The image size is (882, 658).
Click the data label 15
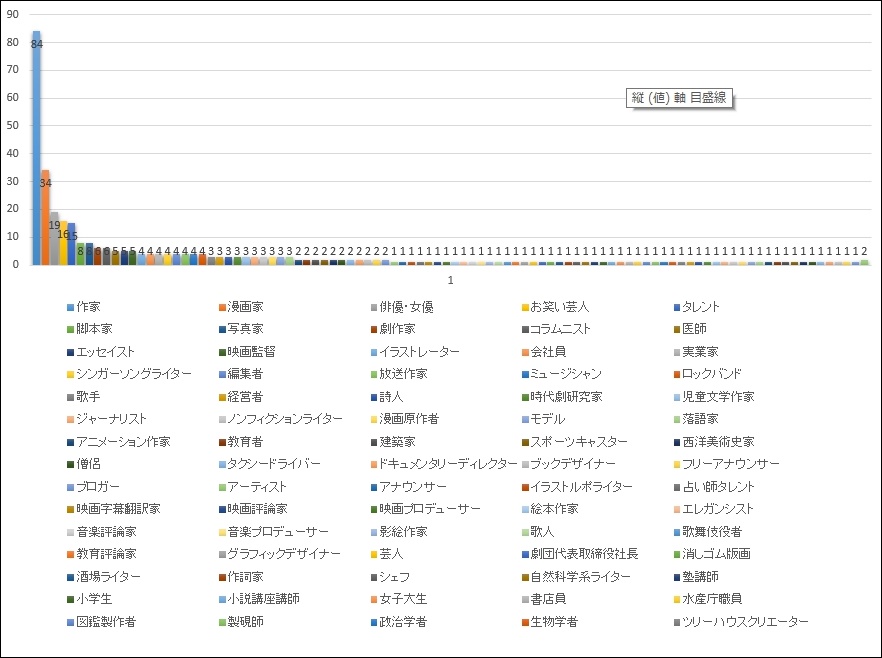[x=72, y=236]
